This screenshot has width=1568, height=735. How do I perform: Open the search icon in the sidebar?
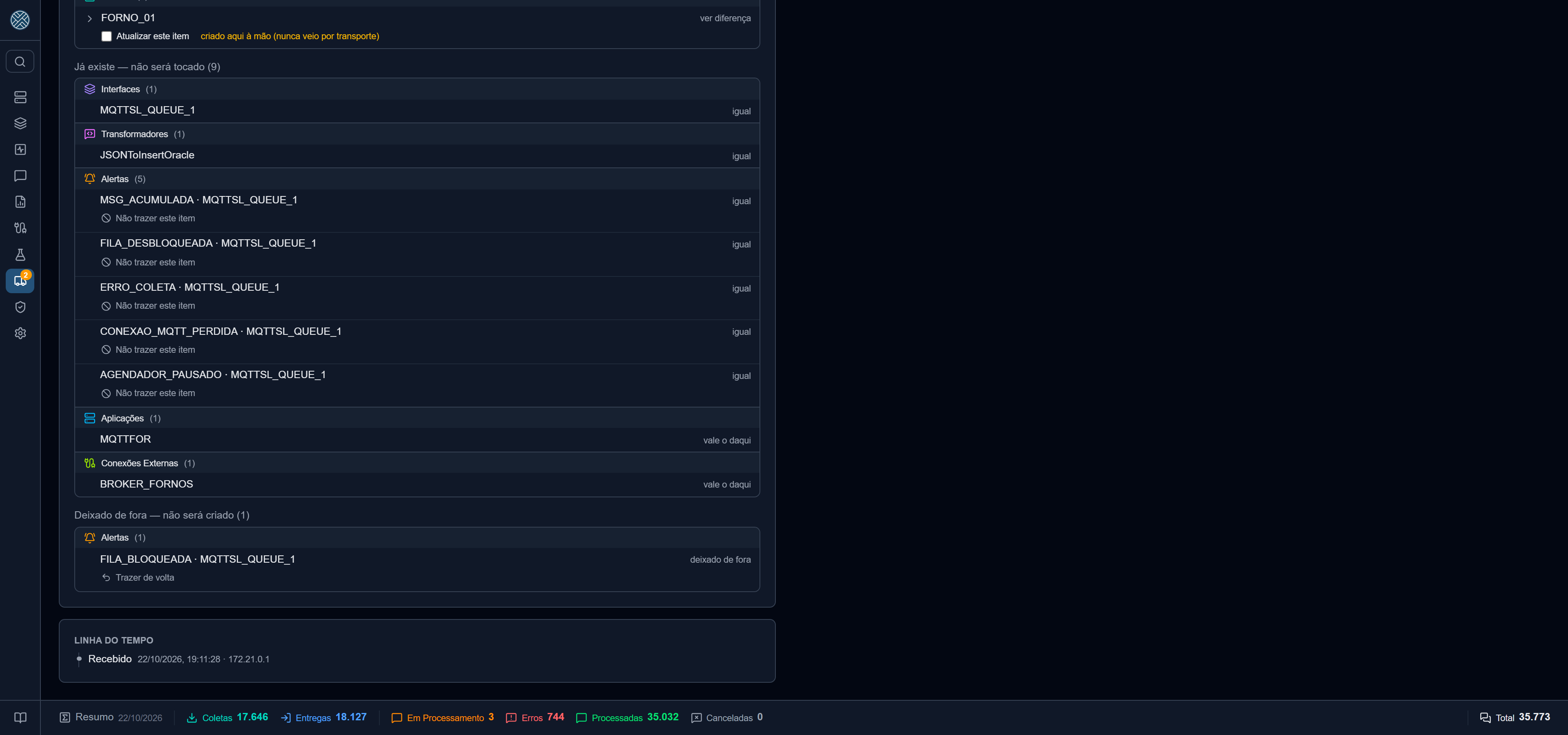tap(20, 61)
